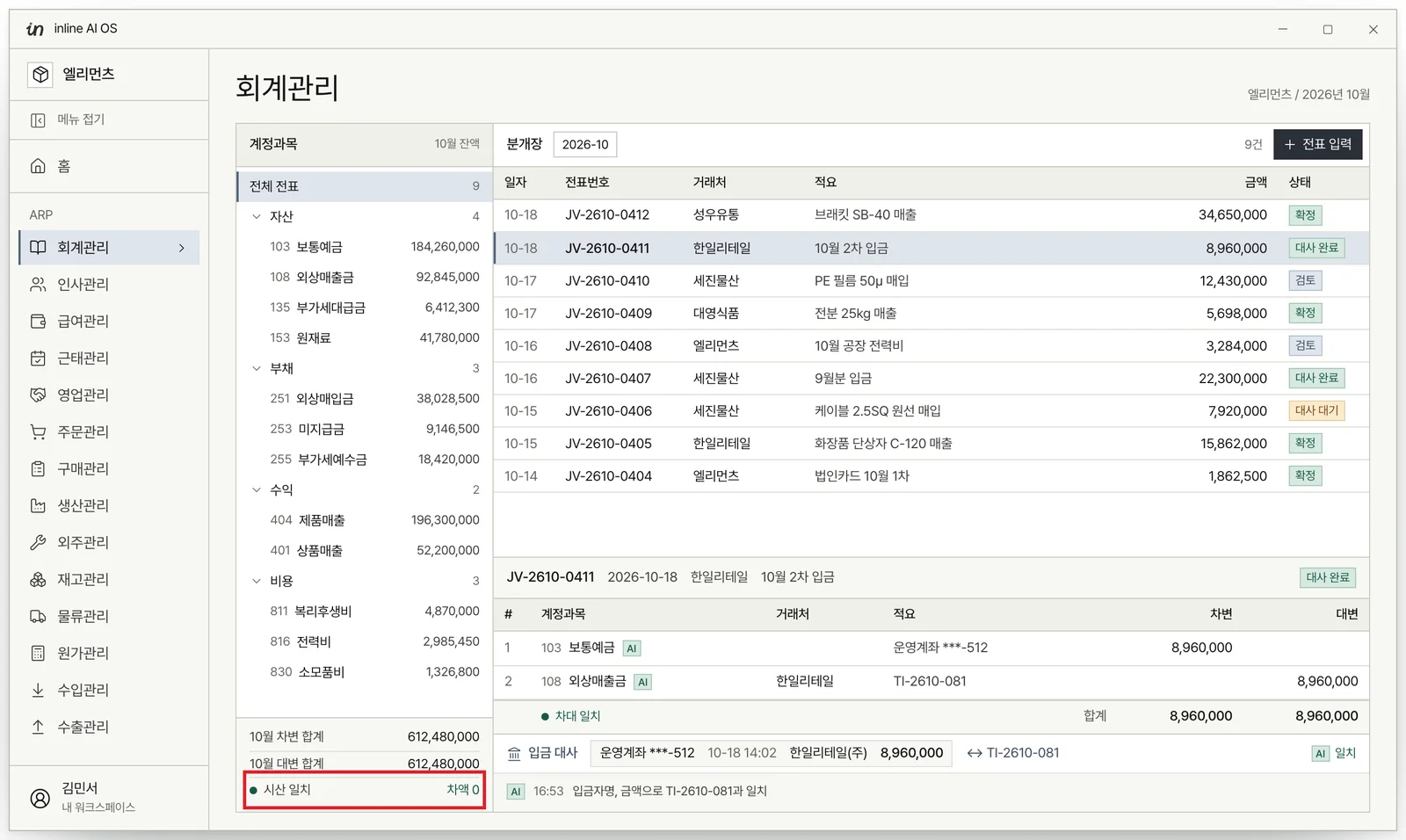Screen dimensions: 1406x840
Task: Select account 401 상품매출
Action: pos(364,550)
